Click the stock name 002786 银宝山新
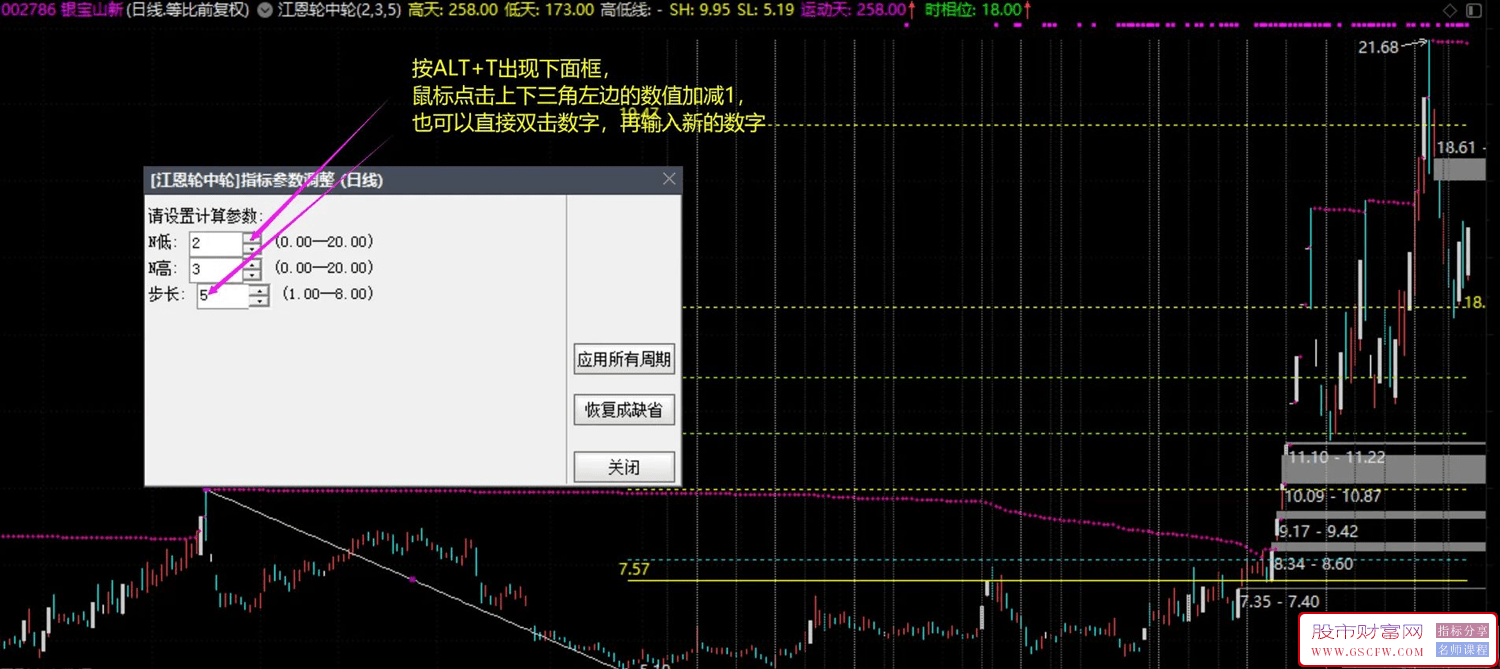The height and width of the screenshot is (669, 1500). tap(61, 10)
